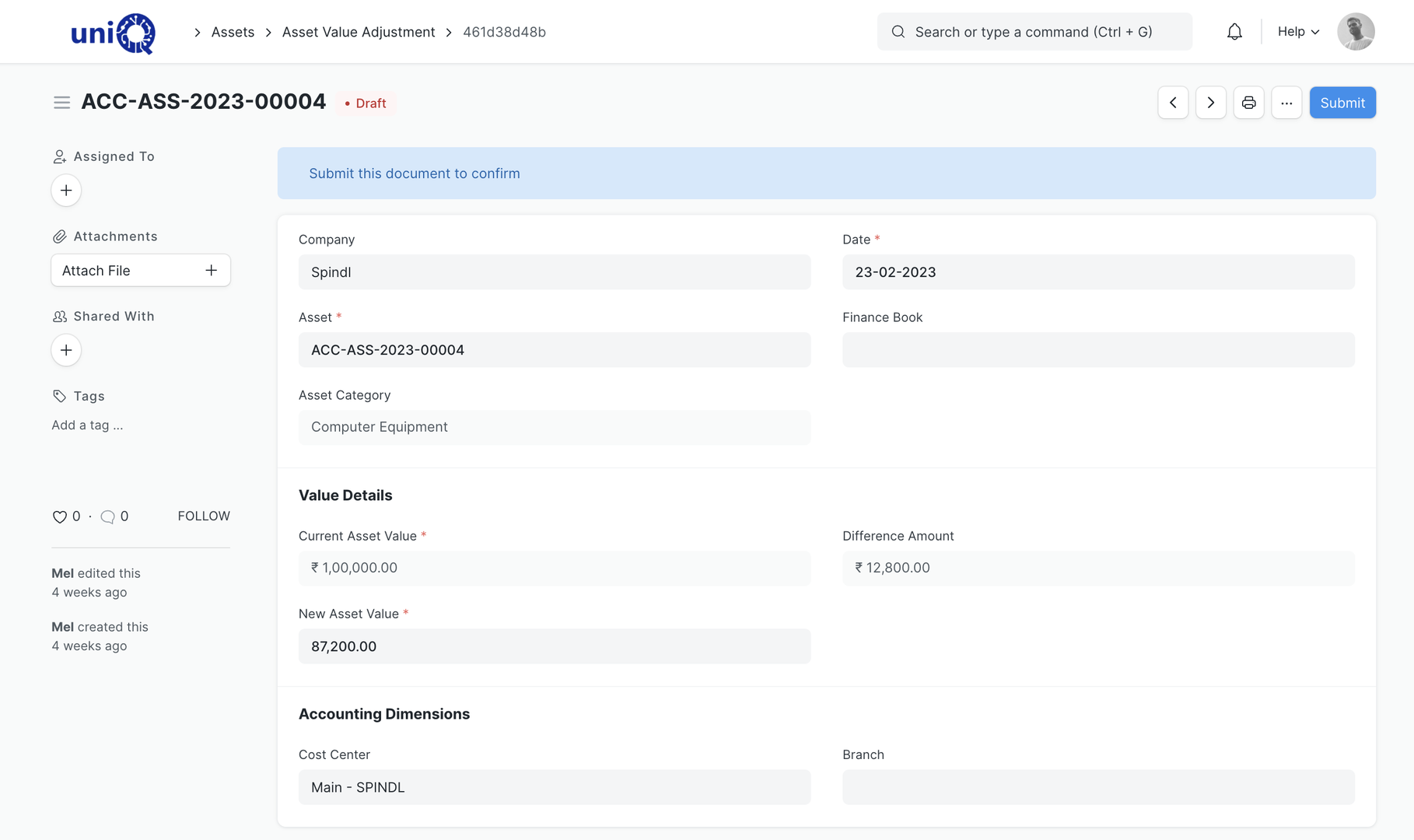Navigate to Assets breadcrumb

pos(233,32)
